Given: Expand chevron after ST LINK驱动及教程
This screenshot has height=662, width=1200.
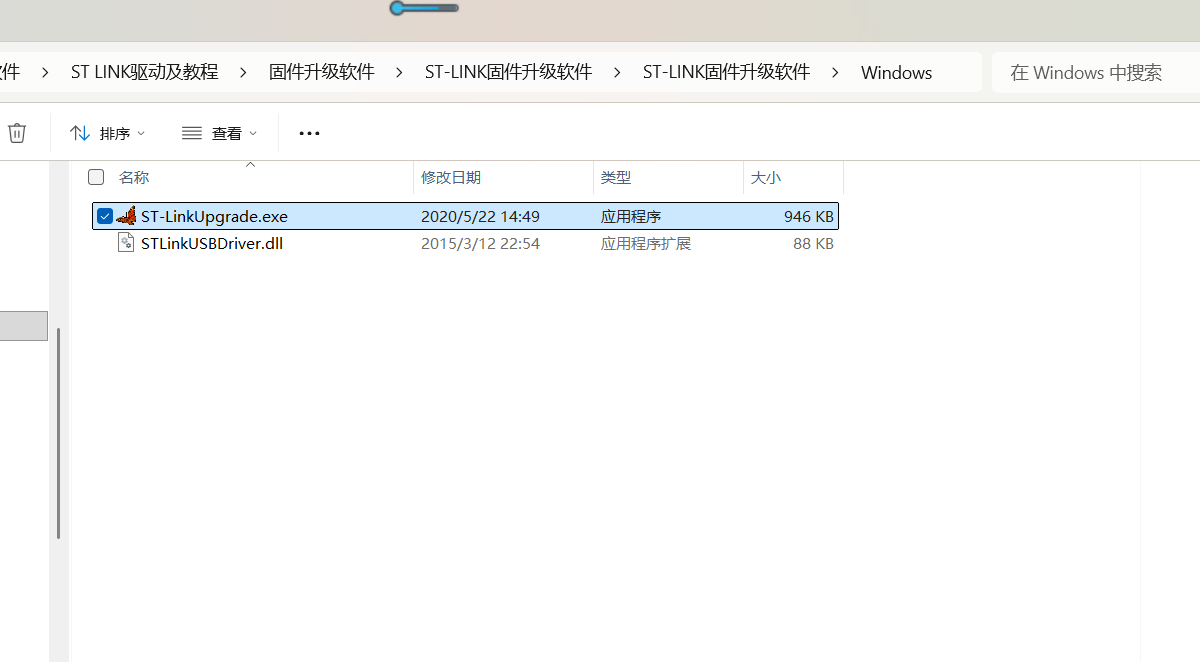Looking at the screenshot, I should click(241, 72).
